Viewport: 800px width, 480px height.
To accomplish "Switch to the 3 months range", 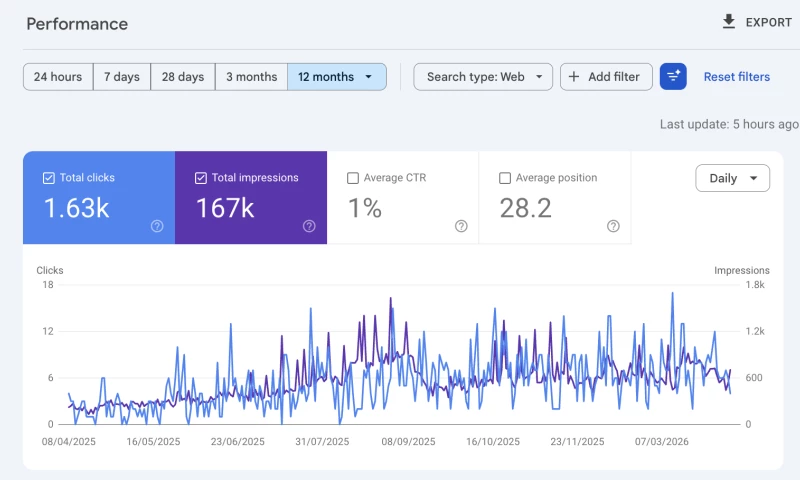I will tap(252, 77).
